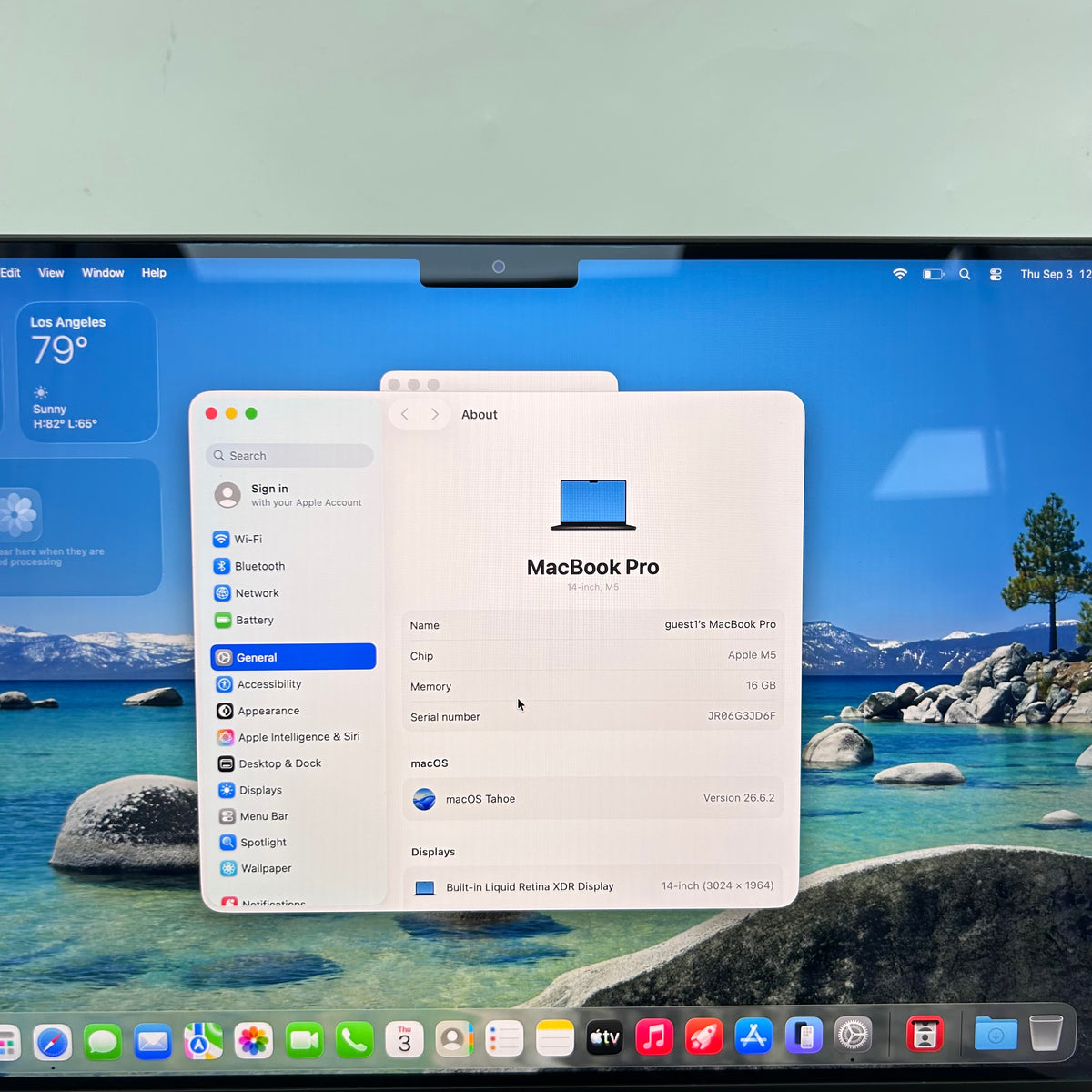Open the red rocket app in Dock
The width and height of the screenshot is (1092, 1092).
pos(704,1036)
